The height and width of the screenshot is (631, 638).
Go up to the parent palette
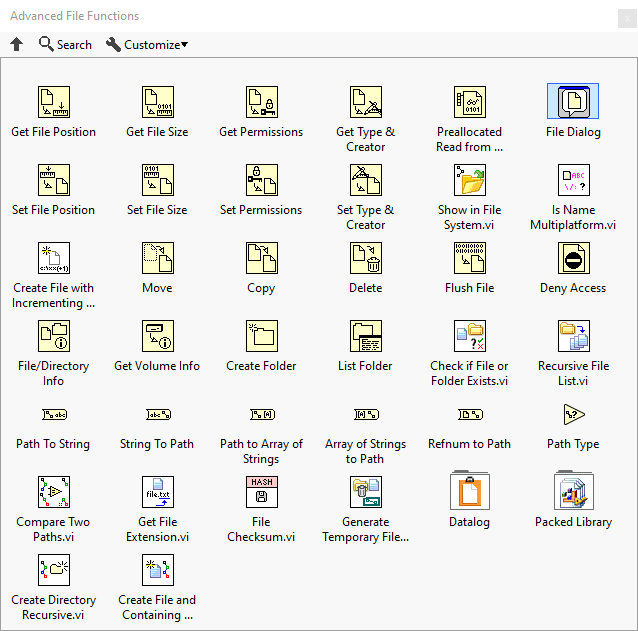click(16, 44)
